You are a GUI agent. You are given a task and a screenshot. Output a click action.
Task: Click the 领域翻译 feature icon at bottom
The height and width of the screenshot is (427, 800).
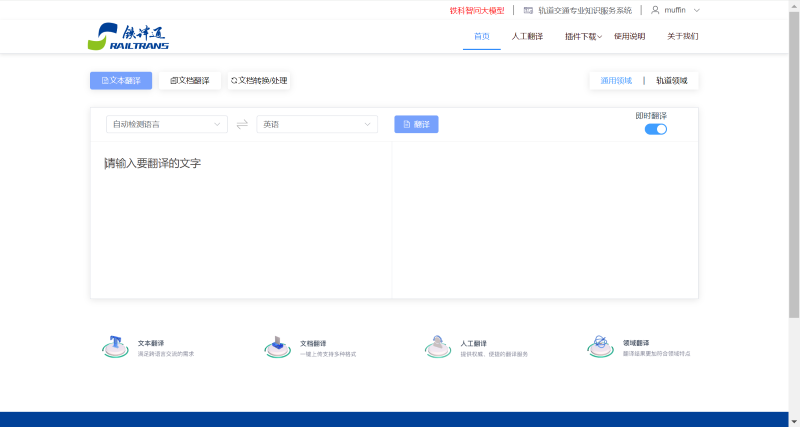pyautogui.click(x=600, y=347)
